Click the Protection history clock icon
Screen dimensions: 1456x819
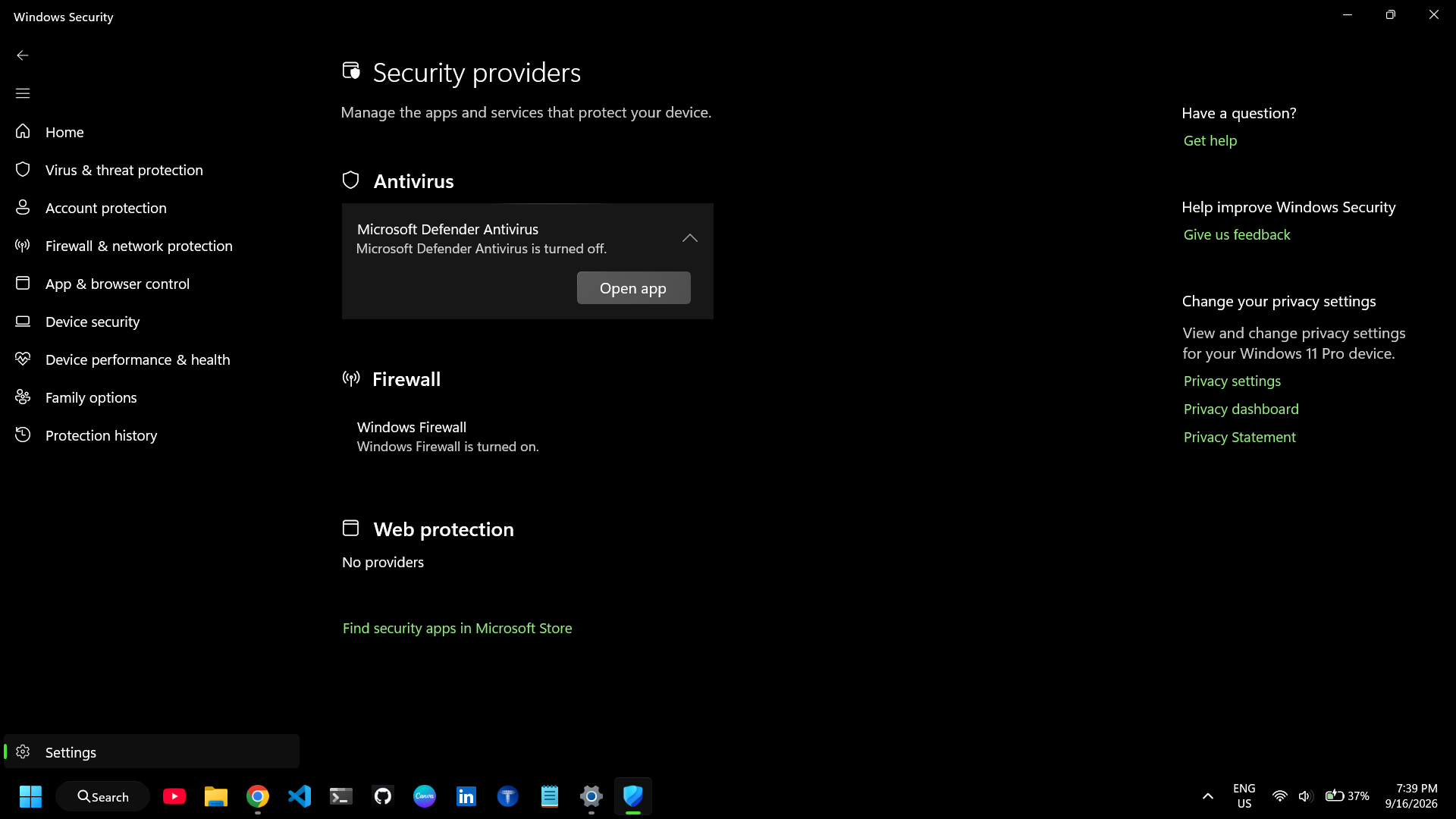(x=23, y=435)
